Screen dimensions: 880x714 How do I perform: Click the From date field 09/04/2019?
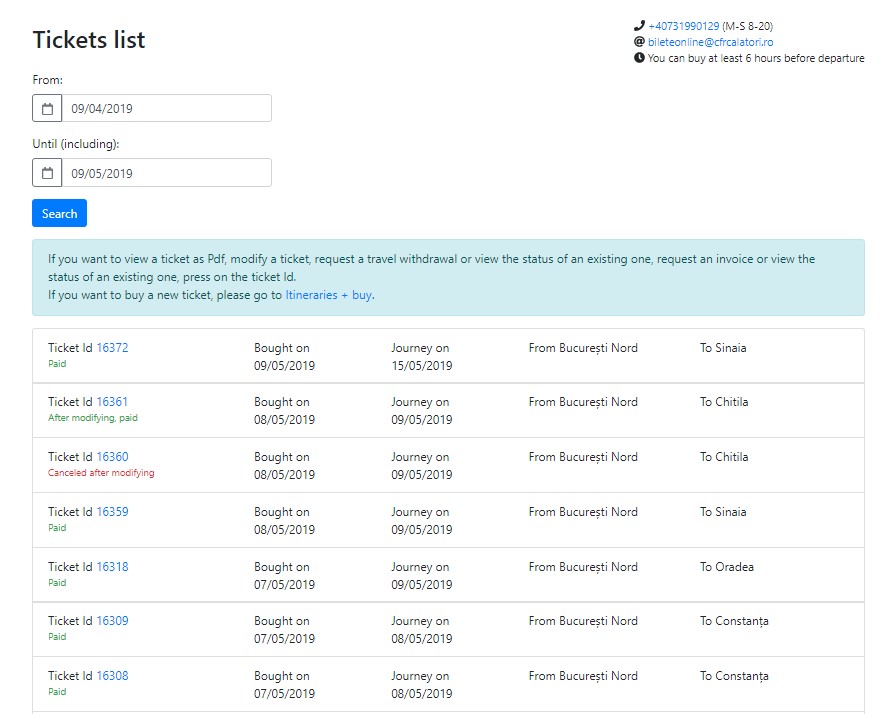tap(167, 108)
